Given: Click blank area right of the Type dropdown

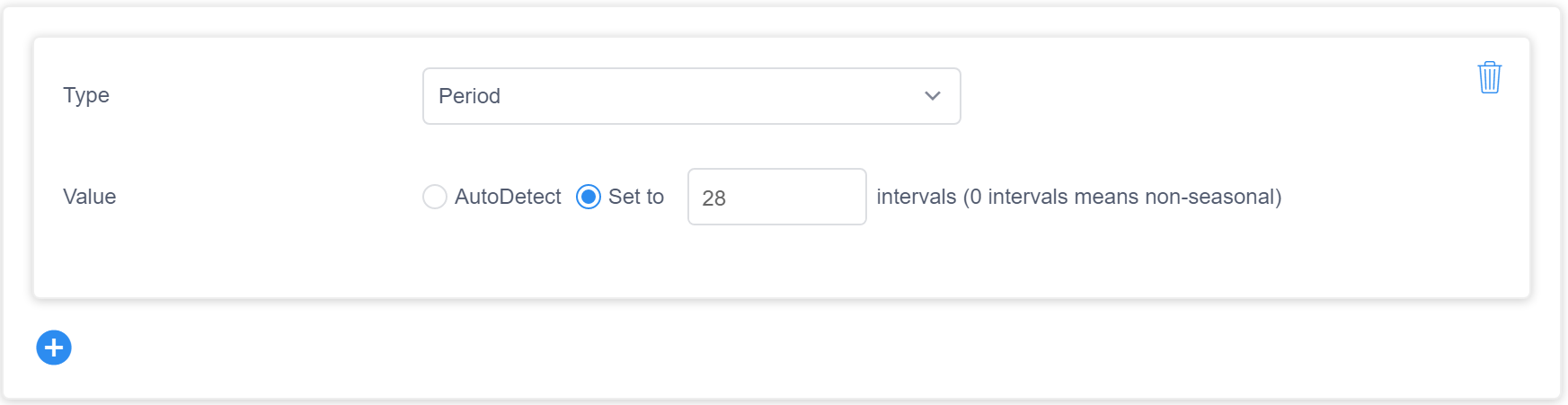Looking at the screenshot, I should (1213, 96).
